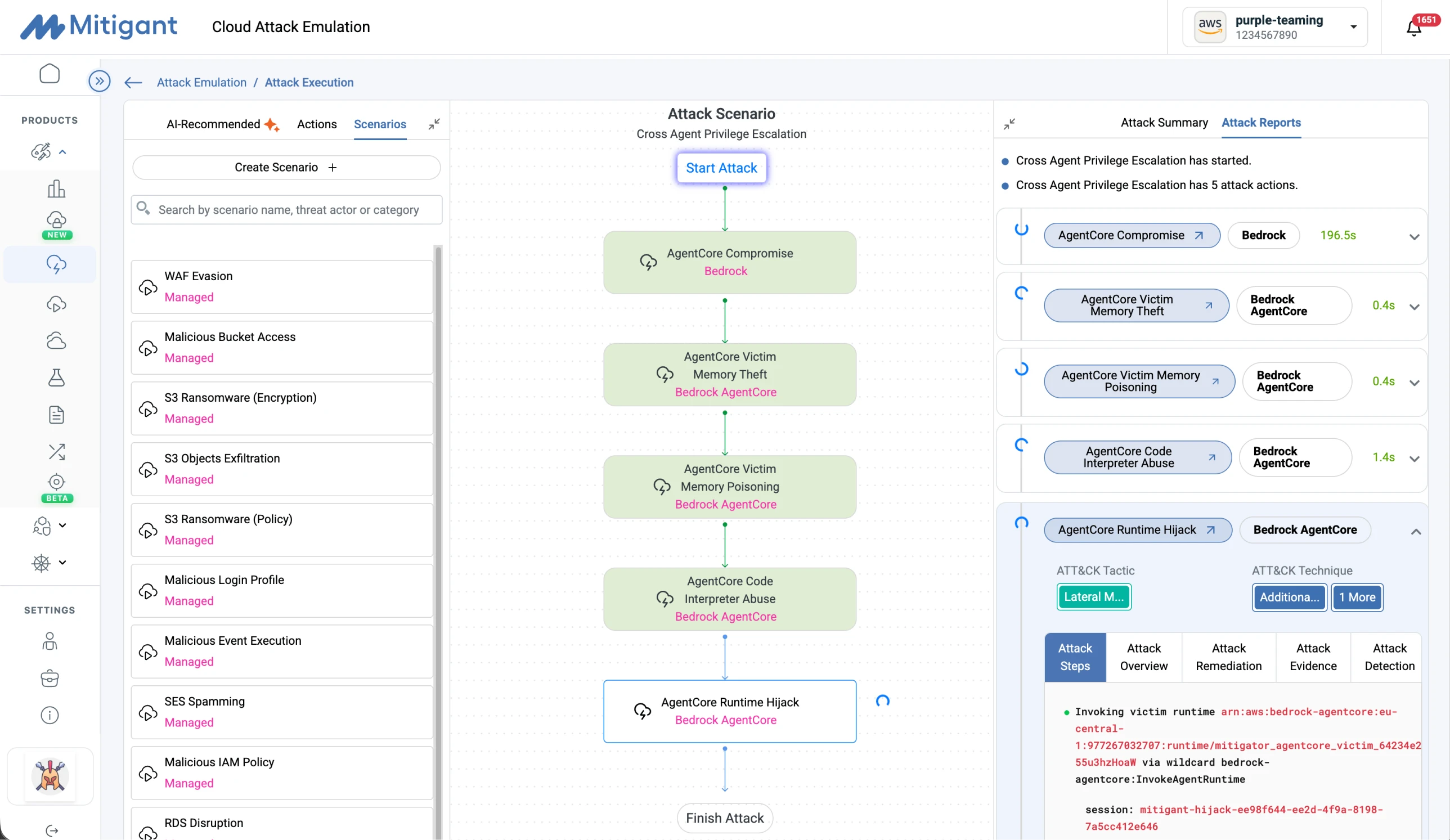Select the AgentCore Code Interpreter Abuse node
The width and height of the screenshot is (1450, 840).
[x=730, y=599]
